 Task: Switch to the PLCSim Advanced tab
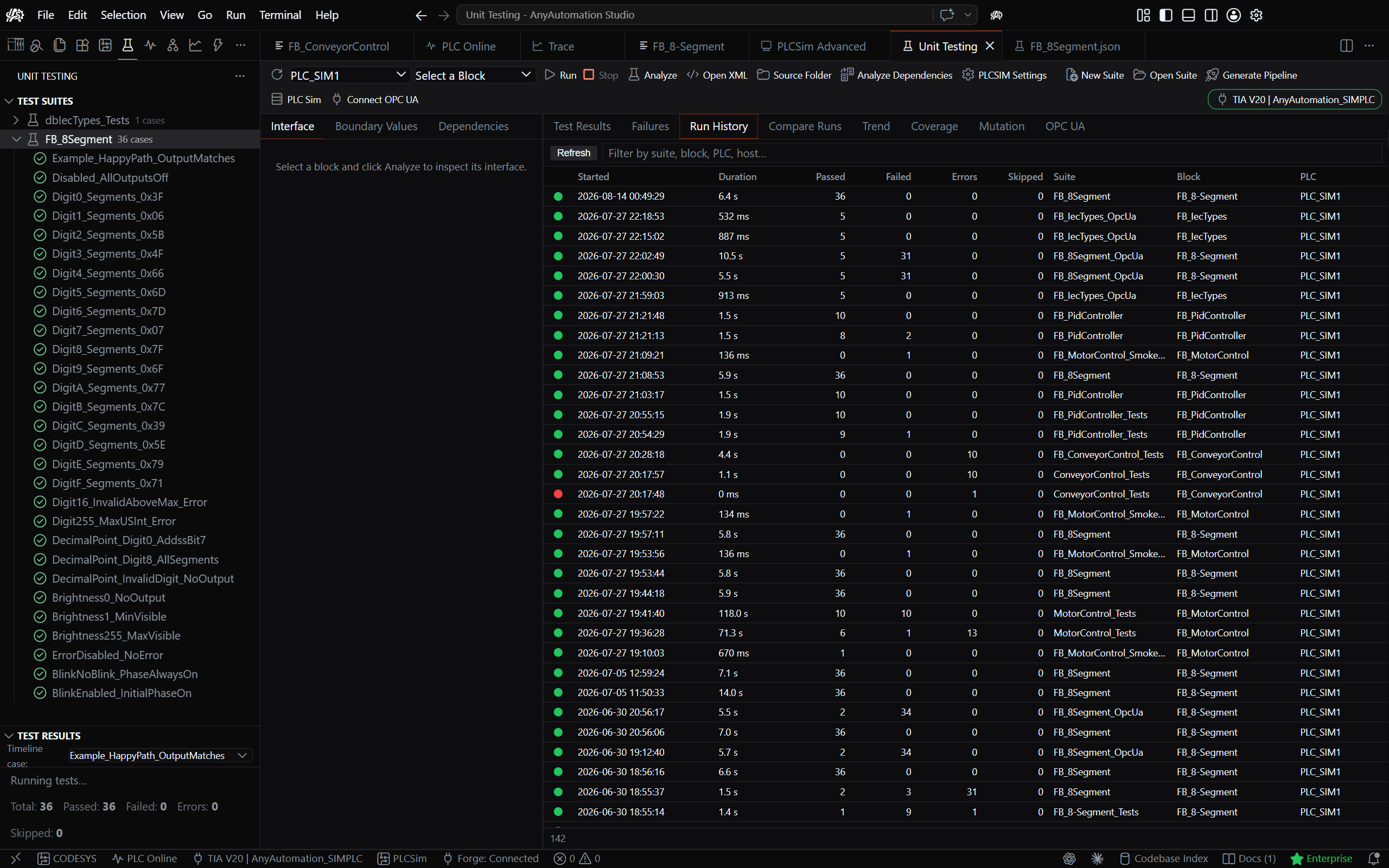[x=813, y=46]
